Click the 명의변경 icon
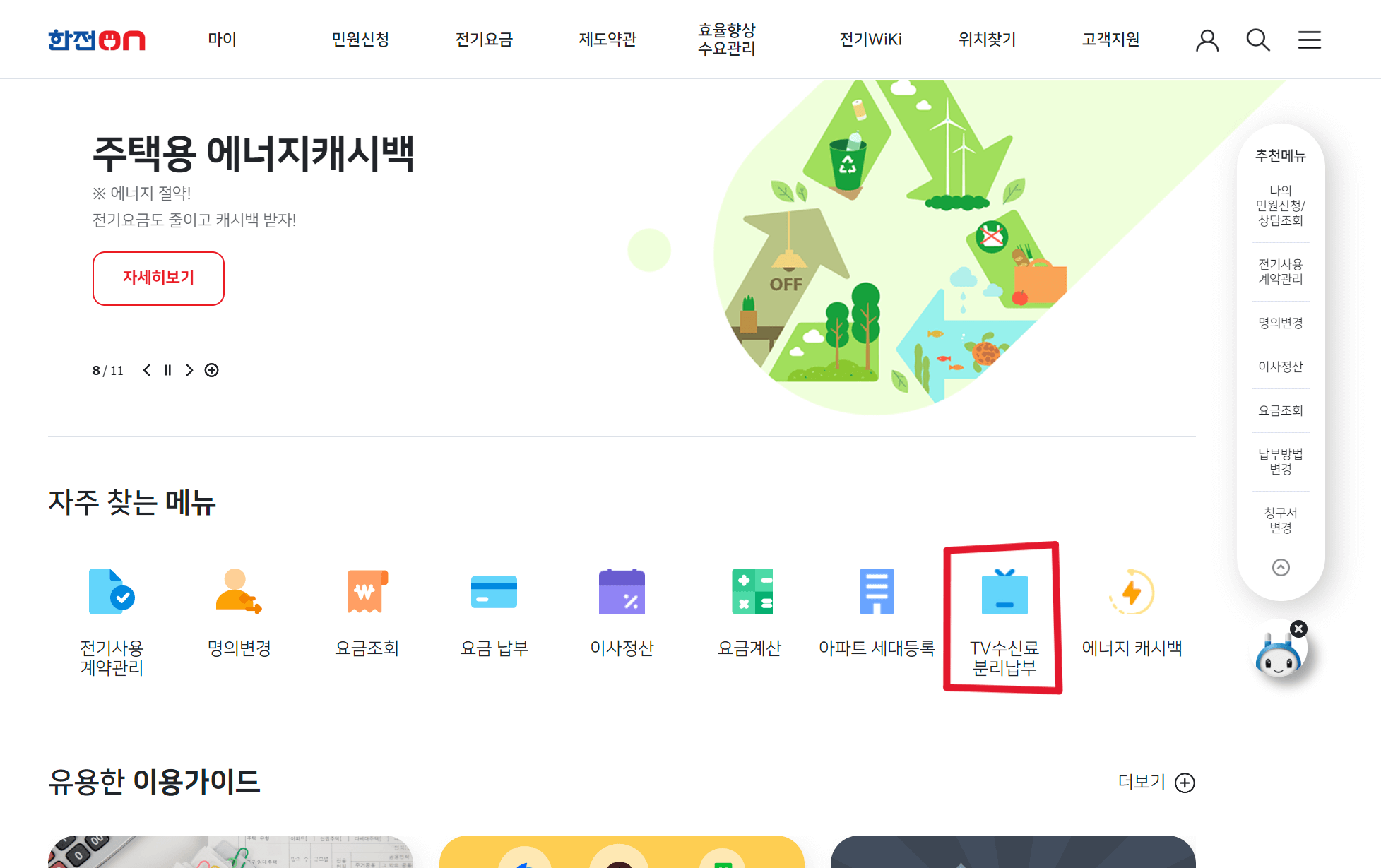 pos(239,592)
